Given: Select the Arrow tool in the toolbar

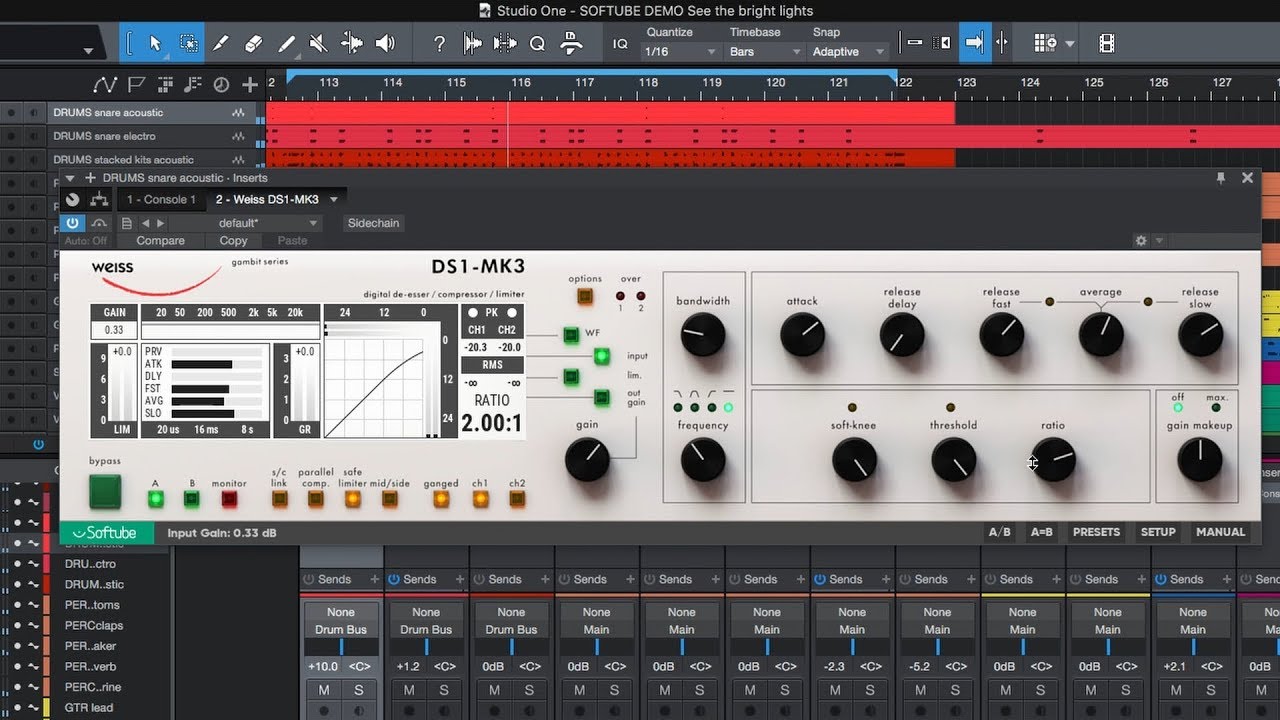Looking at the screenshot, I should [155, 43].
